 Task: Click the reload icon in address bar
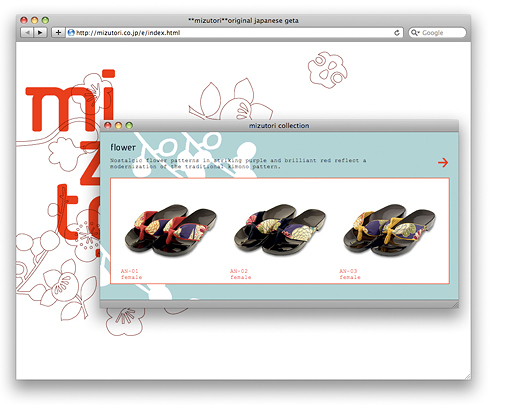click(397, 33)
